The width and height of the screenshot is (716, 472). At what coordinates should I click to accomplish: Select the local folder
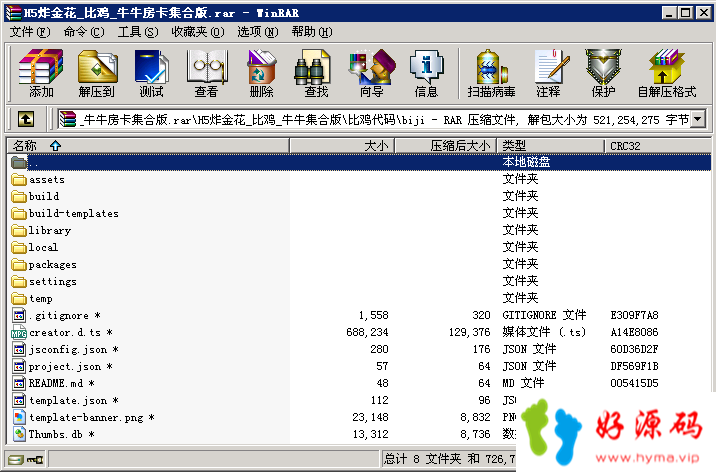(35, 247)
